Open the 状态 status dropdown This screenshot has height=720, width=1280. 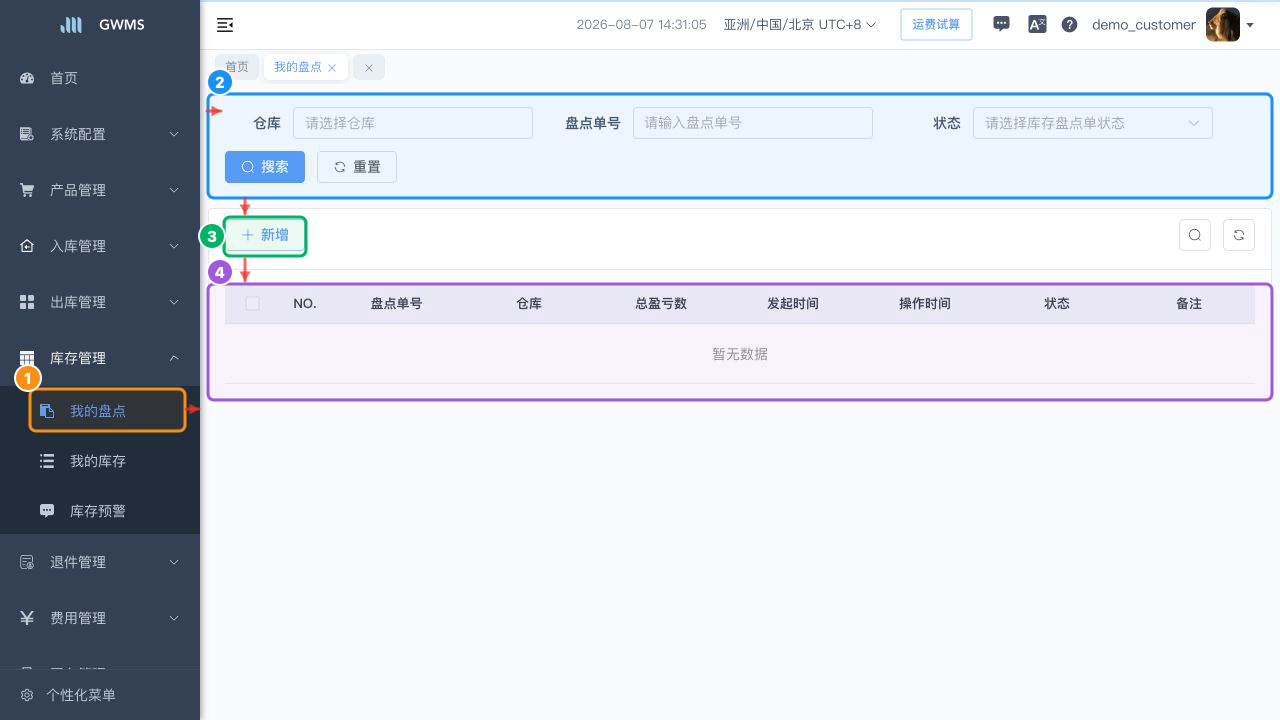tap(1093, 123)
